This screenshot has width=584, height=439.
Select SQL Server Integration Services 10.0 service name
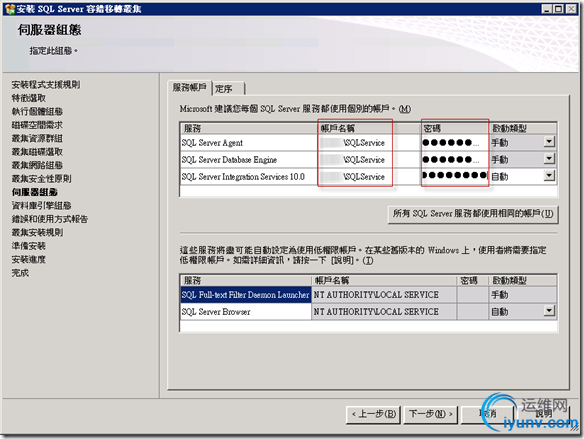coord(243,177)
